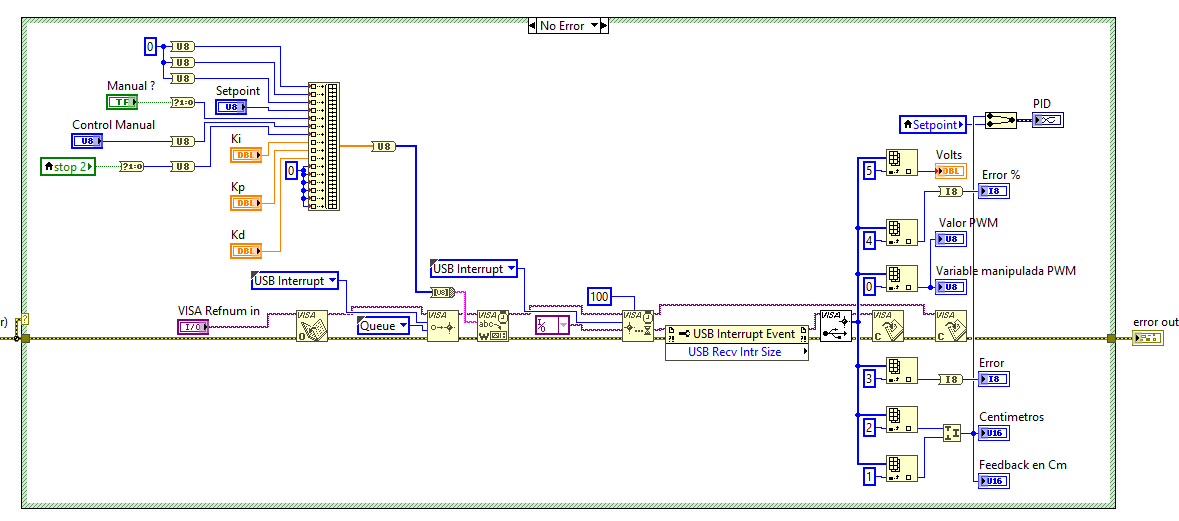Select the numeric constant 1 index
The width and height of the screenshot is (1179, 521).
[x=868, y=475]
